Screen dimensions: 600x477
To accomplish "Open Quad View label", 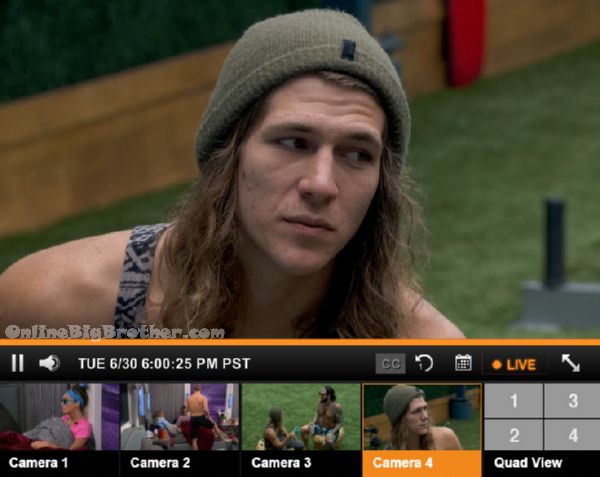I will point(528,463).
